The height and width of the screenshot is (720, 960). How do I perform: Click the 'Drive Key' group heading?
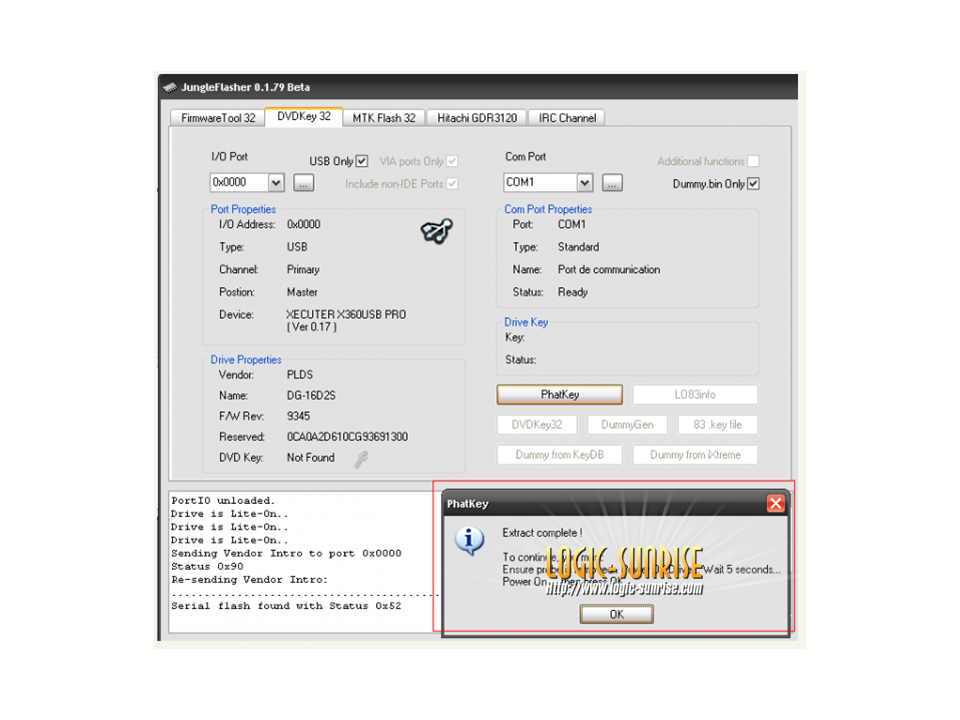point(526,322)
